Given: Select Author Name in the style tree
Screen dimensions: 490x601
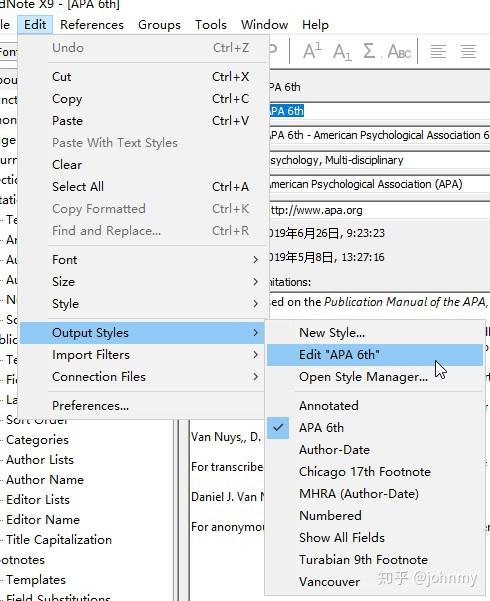Looking at the screenshot, I should 45,480.
